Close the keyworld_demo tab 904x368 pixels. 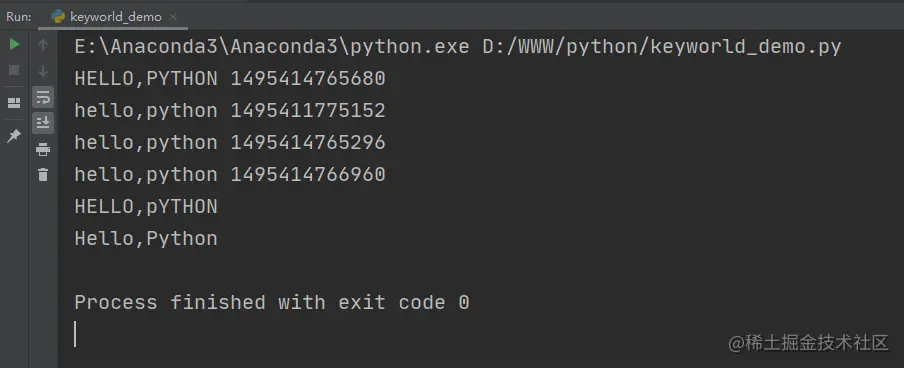(x=172, y=17)
